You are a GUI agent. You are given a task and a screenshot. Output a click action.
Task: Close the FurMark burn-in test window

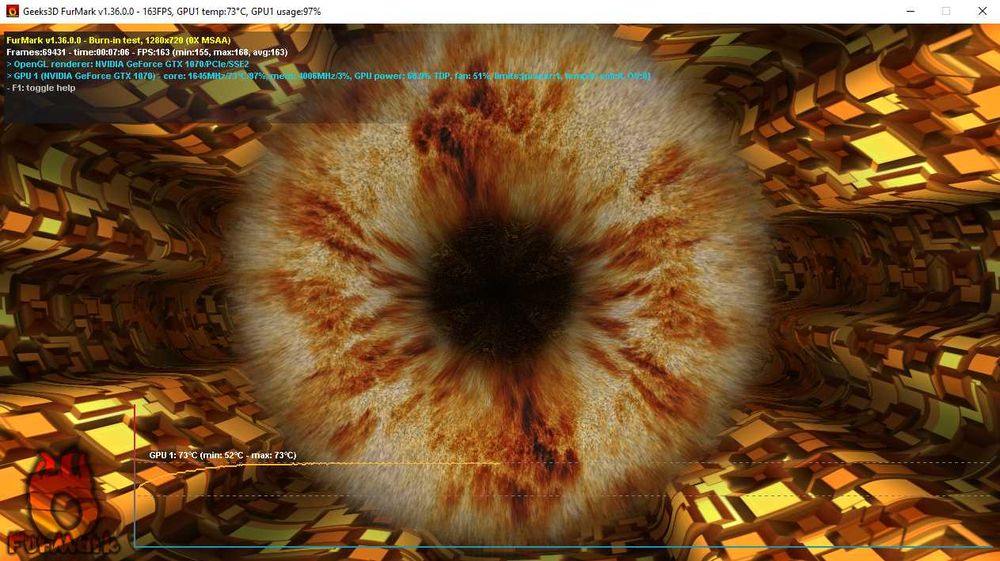tap(982, 11)
